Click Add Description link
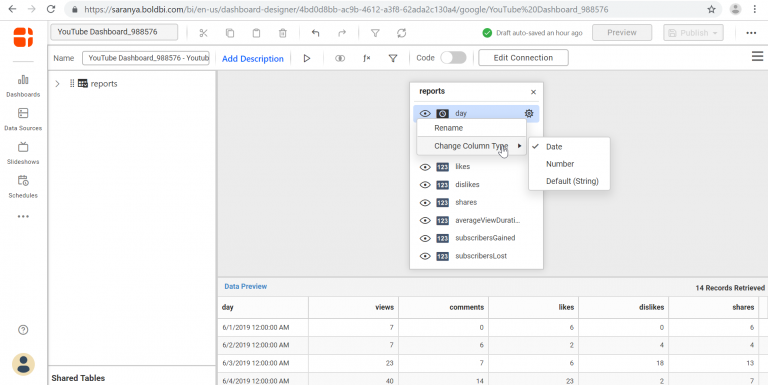Viewport: 768px width, 385px height. click(x=253, y=59)
